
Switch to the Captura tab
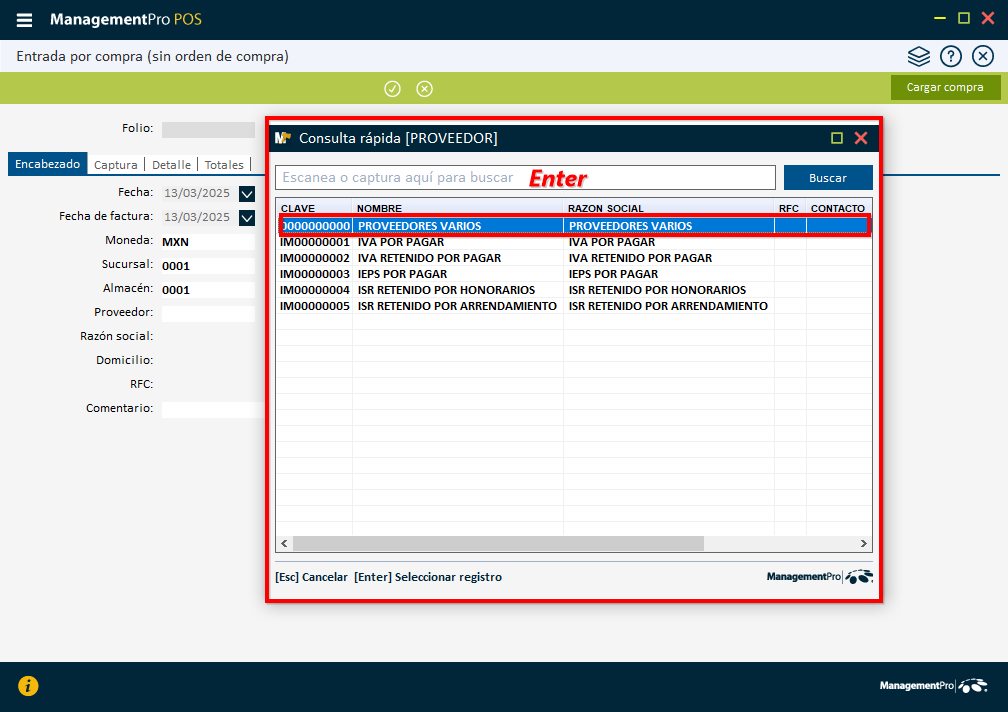click(116, 165)
